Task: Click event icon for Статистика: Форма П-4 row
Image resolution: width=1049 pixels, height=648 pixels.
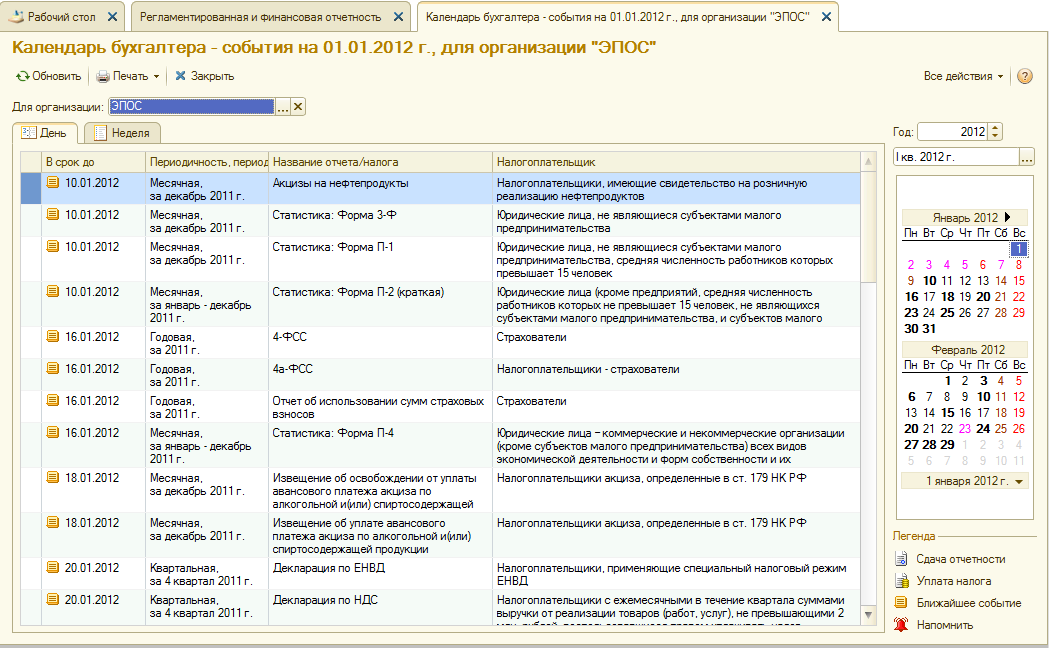Action: 53,433
